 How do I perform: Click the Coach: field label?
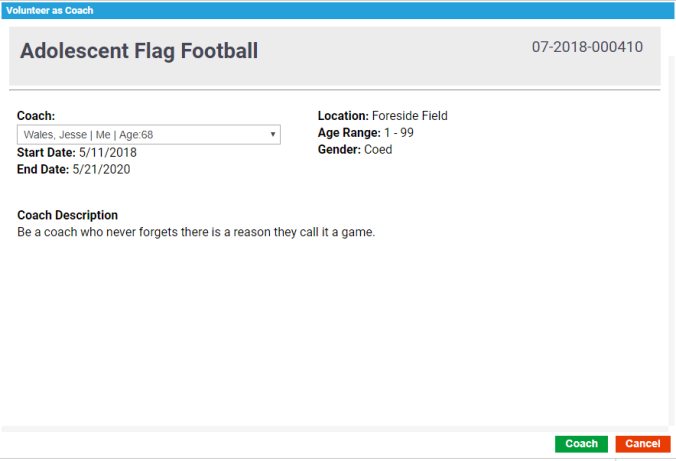pyautogui.click(x=36, y=116)
